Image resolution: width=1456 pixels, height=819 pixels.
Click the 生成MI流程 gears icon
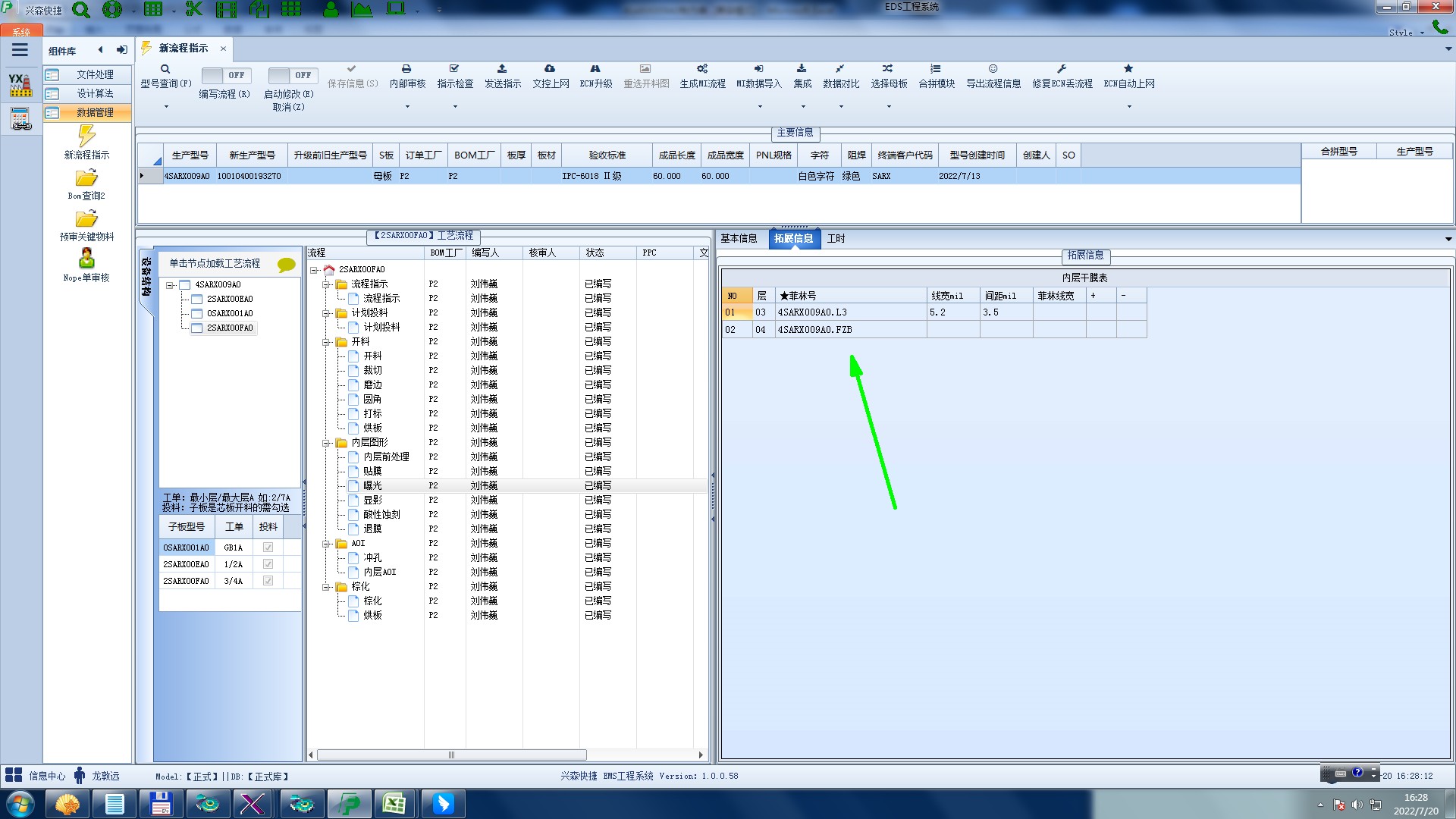click(702, 69)
